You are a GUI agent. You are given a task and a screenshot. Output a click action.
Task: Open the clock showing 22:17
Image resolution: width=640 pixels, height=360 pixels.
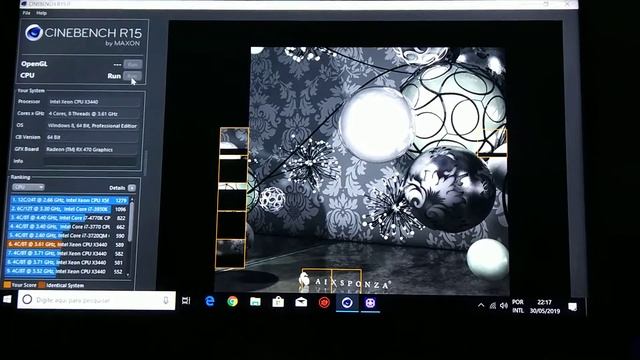(545, 307)
